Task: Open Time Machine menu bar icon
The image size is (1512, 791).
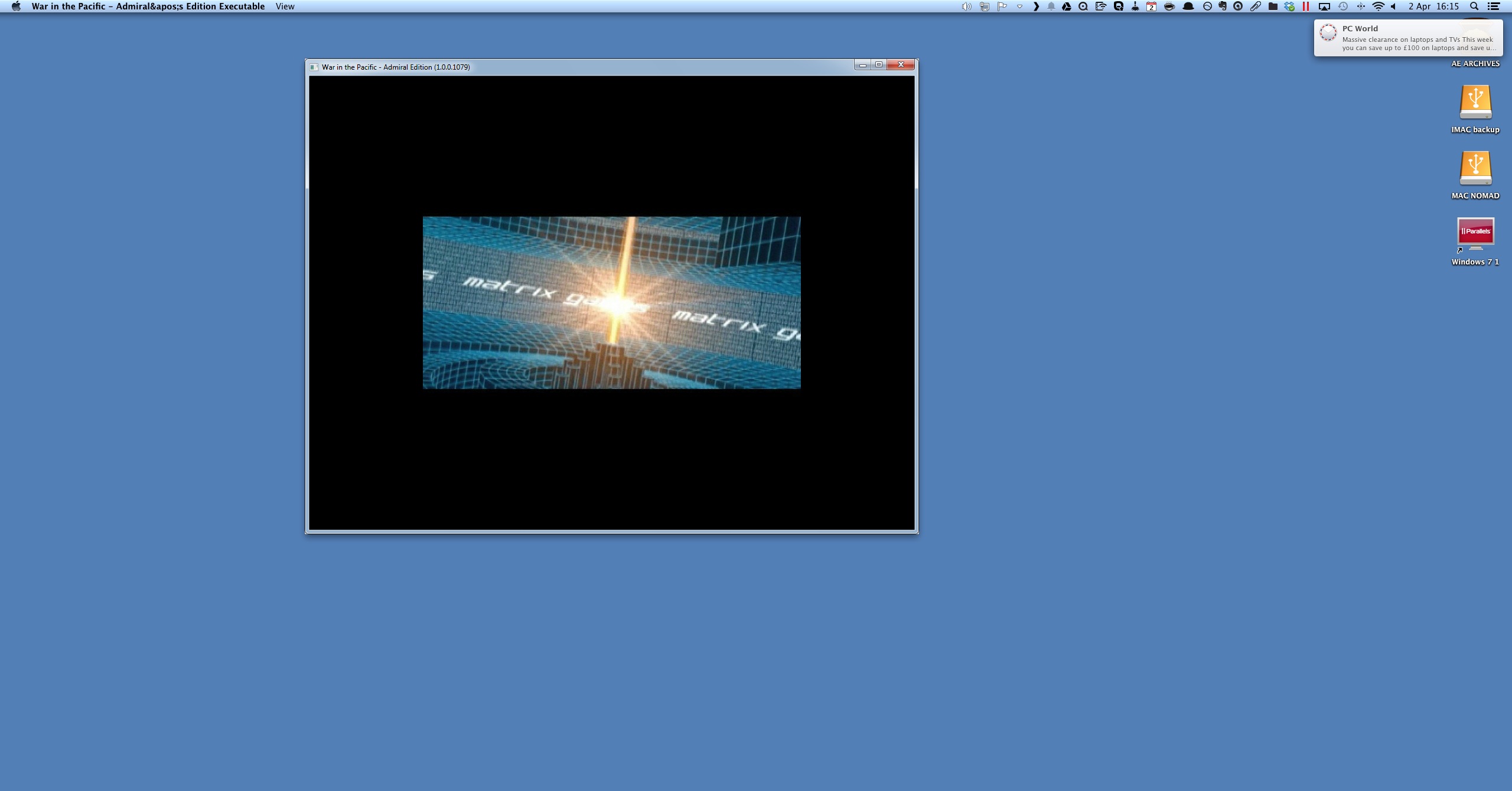Action: click(1343, 6)
